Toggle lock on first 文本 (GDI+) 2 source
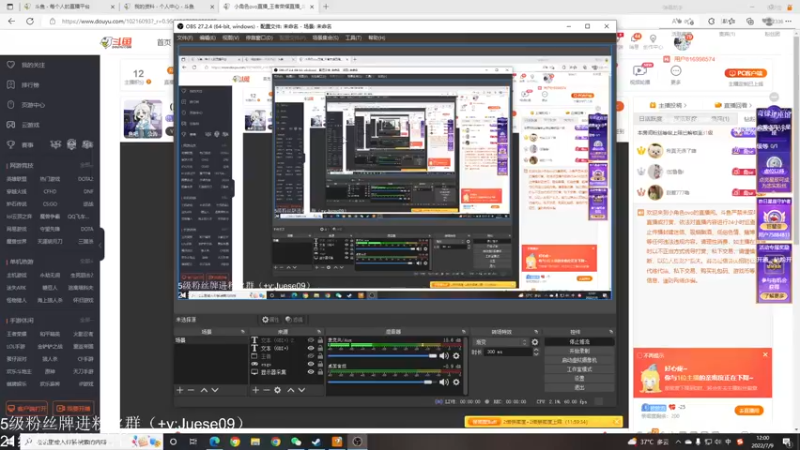The width and height of the screenshot is (800, 450). (320, 340)
